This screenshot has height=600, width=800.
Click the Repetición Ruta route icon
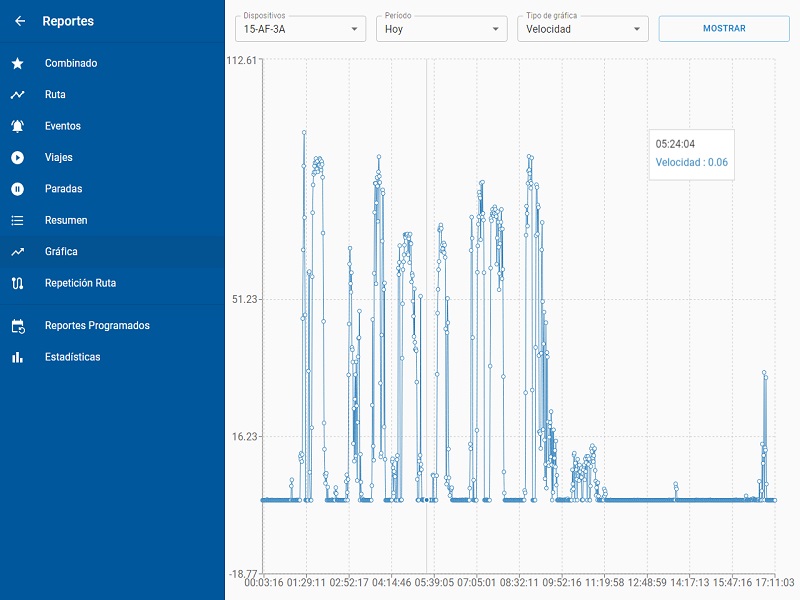(x=18, y=283)
